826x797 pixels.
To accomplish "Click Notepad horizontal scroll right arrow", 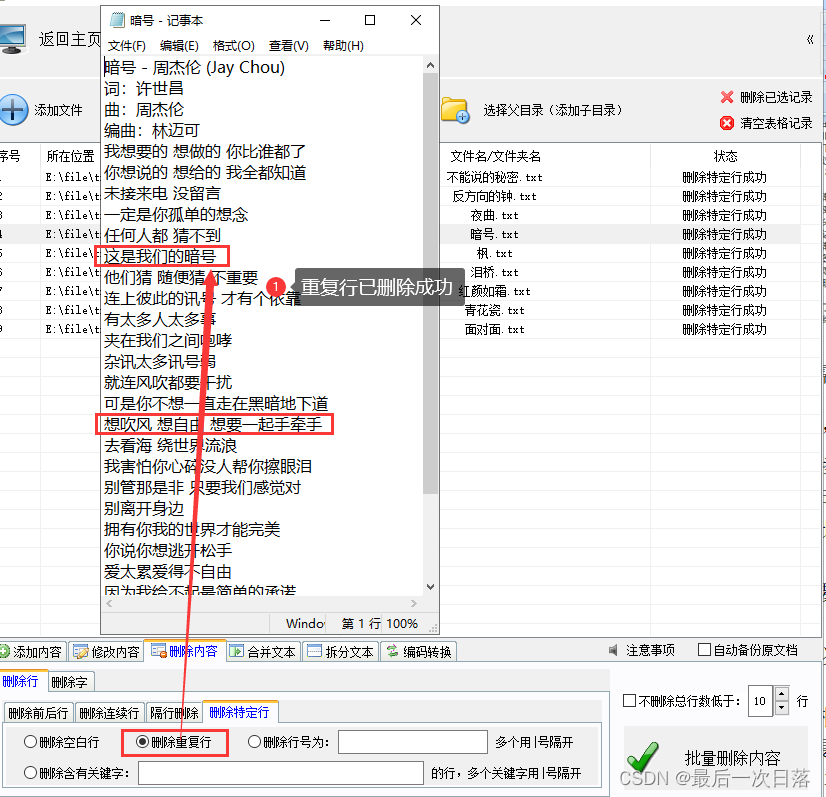I will (x=414, y=604).
